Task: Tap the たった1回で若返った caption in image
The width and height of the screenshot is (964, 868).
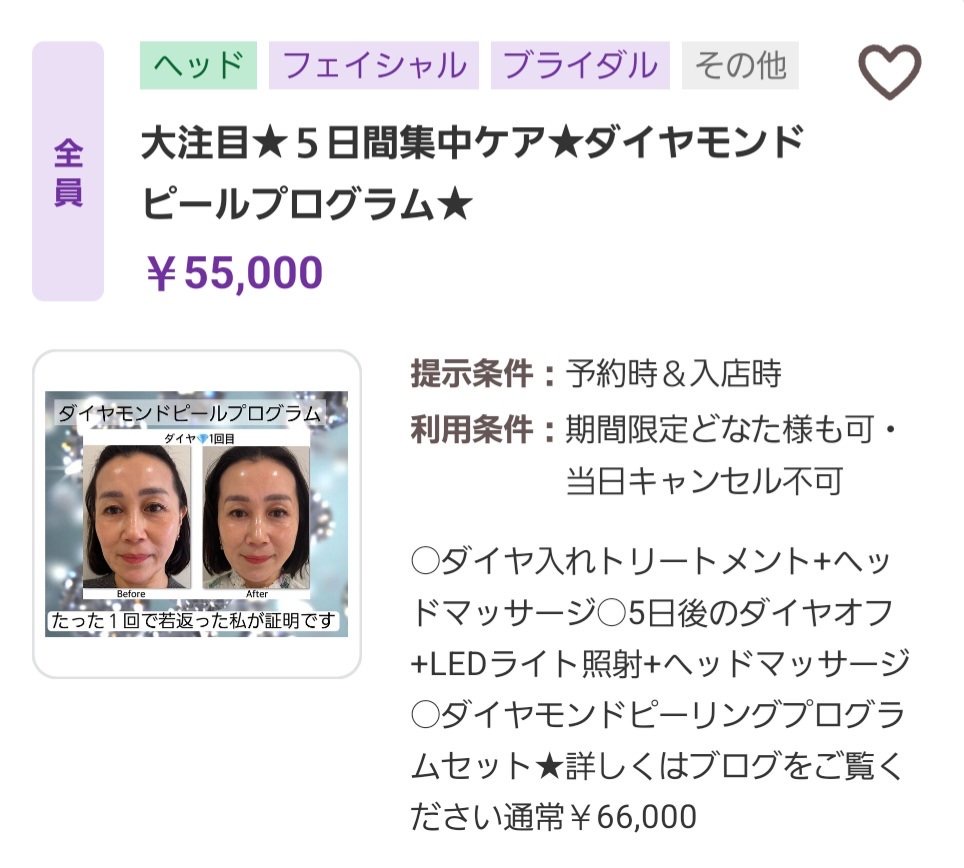Action: pos(196,620)
